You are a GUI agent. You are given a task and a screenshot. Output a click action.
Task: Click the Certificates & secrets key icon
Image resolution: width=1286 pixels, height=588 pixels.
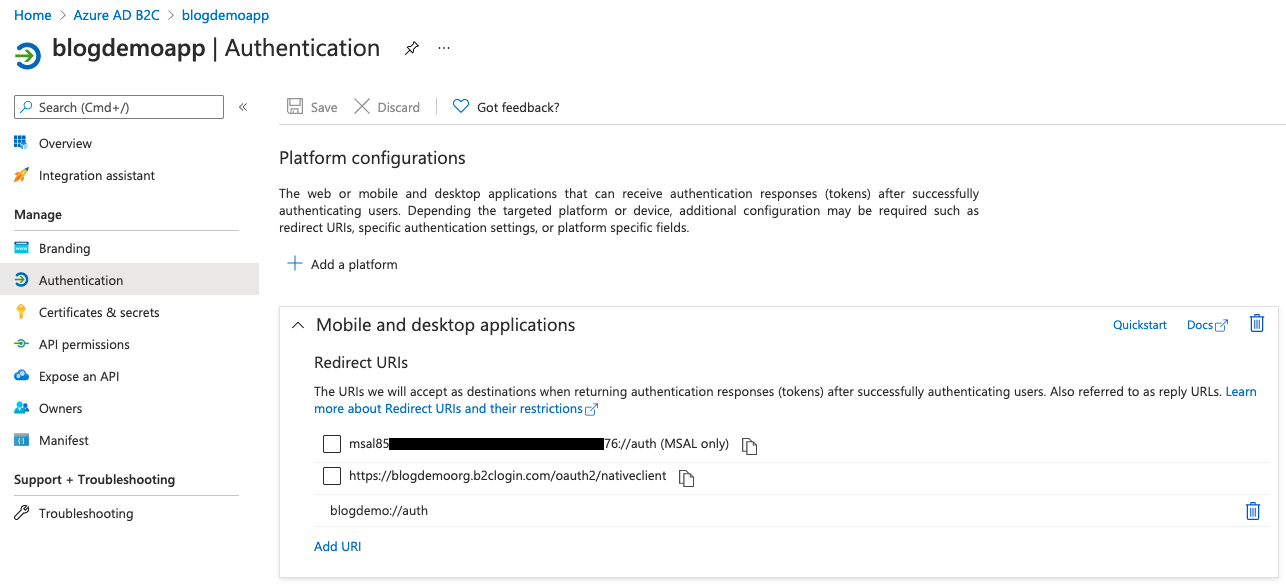tap(21, 312)
